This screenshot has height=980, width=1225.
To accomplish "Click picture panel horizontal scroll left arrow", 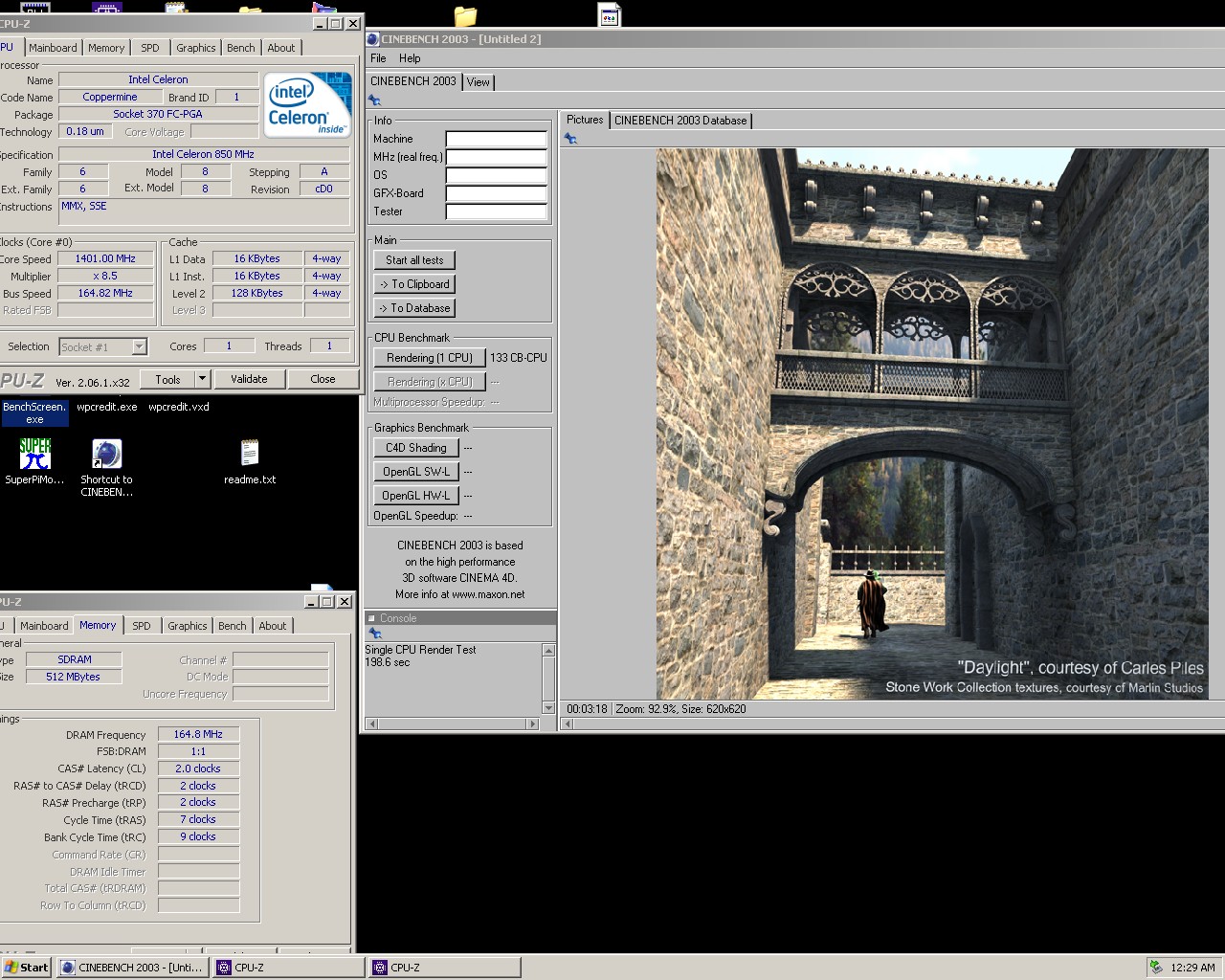I will [567, 724].
